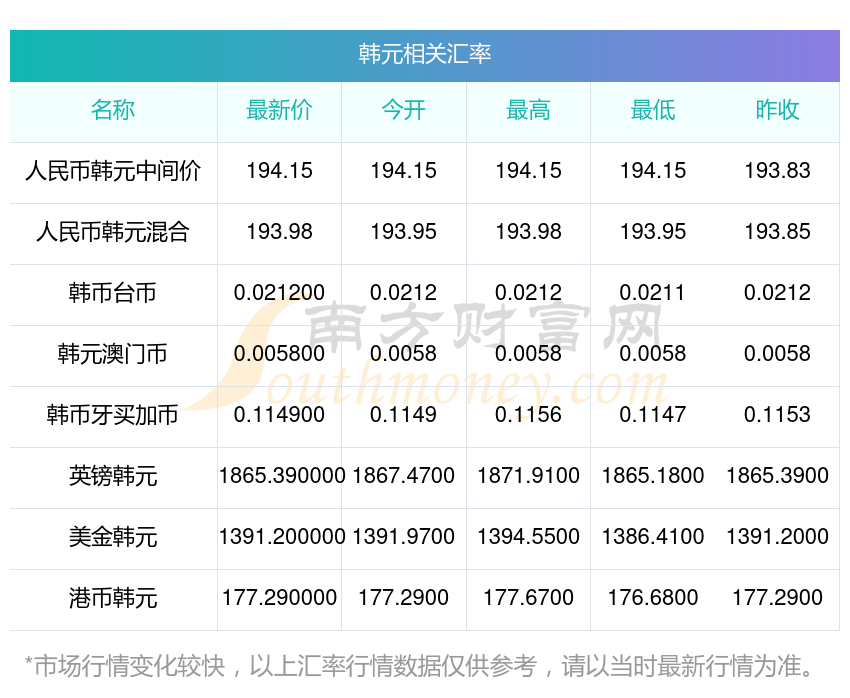Select the 昨收 column header

(x=777, y=110)
